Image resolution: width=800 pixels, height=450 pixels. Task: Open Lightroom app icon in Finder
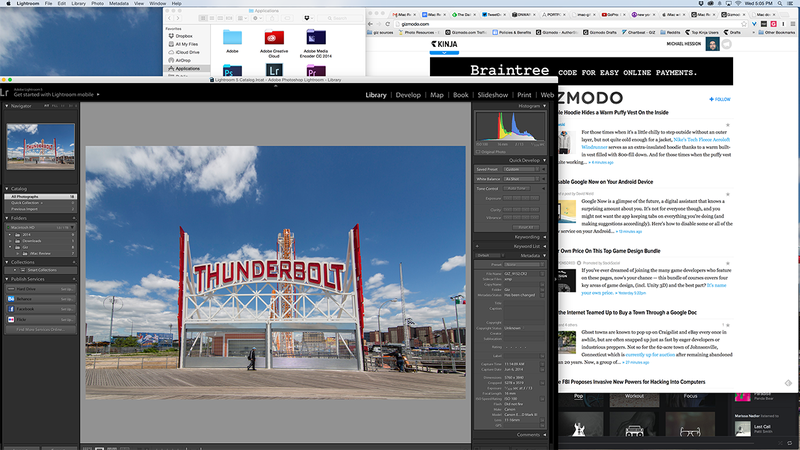pyautogui.click(x=274, y=70)
